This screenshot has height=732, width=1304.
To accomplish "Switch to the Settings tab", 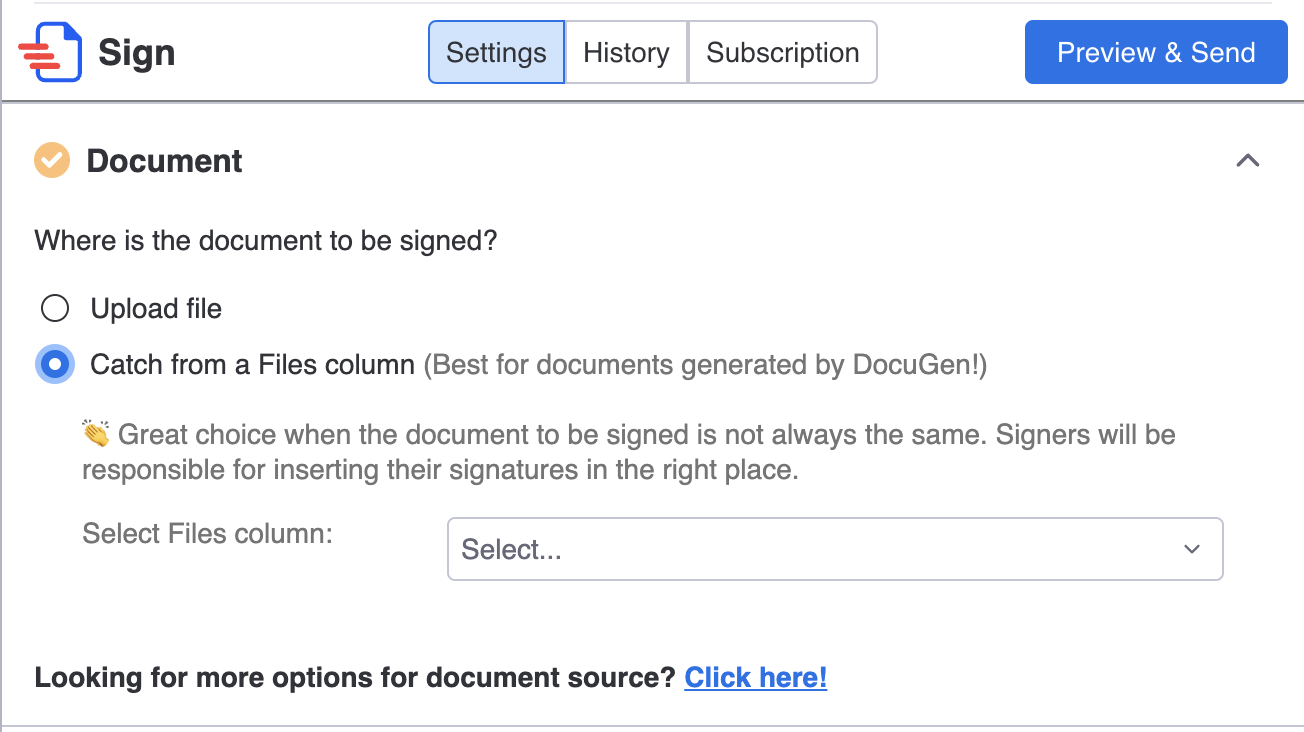I will tap(496, 52).
